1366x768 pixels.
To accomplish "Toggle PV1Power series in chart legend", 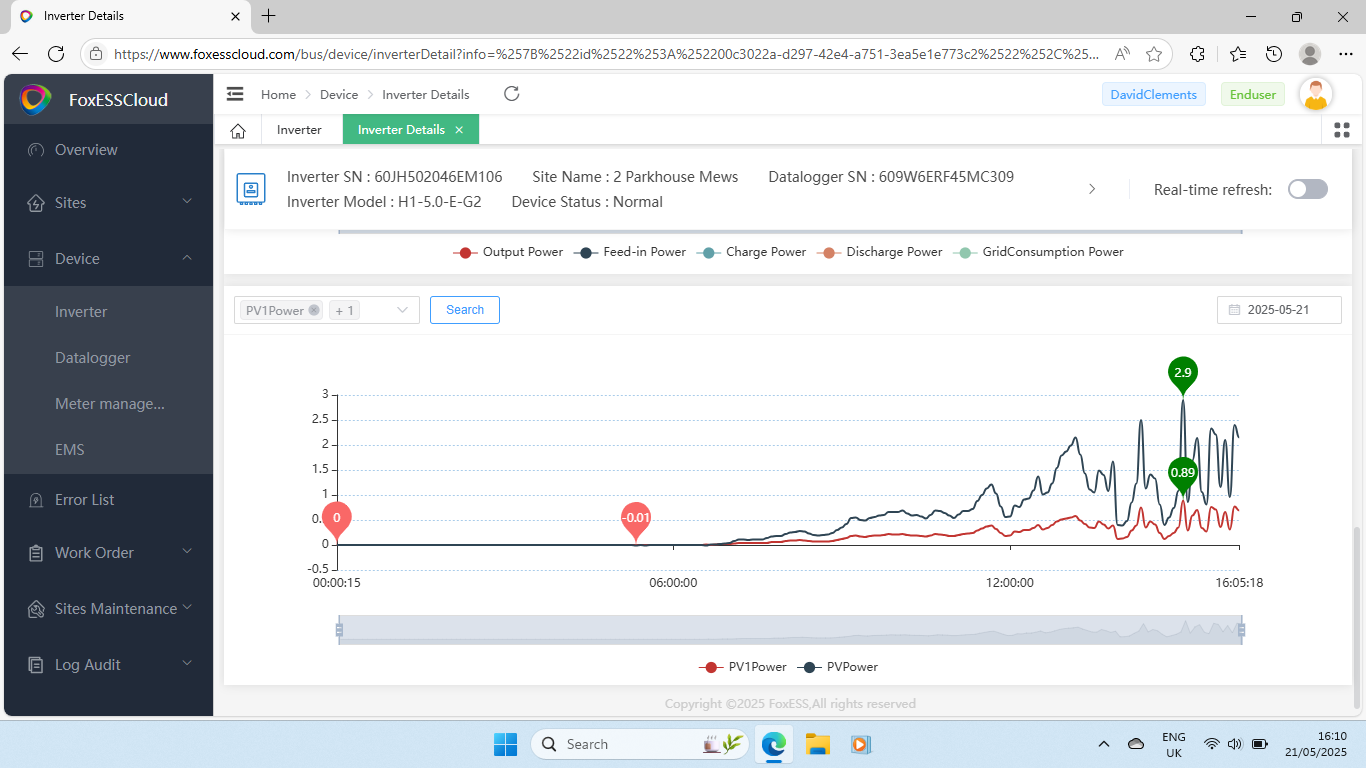I will (x=743, y=667).
